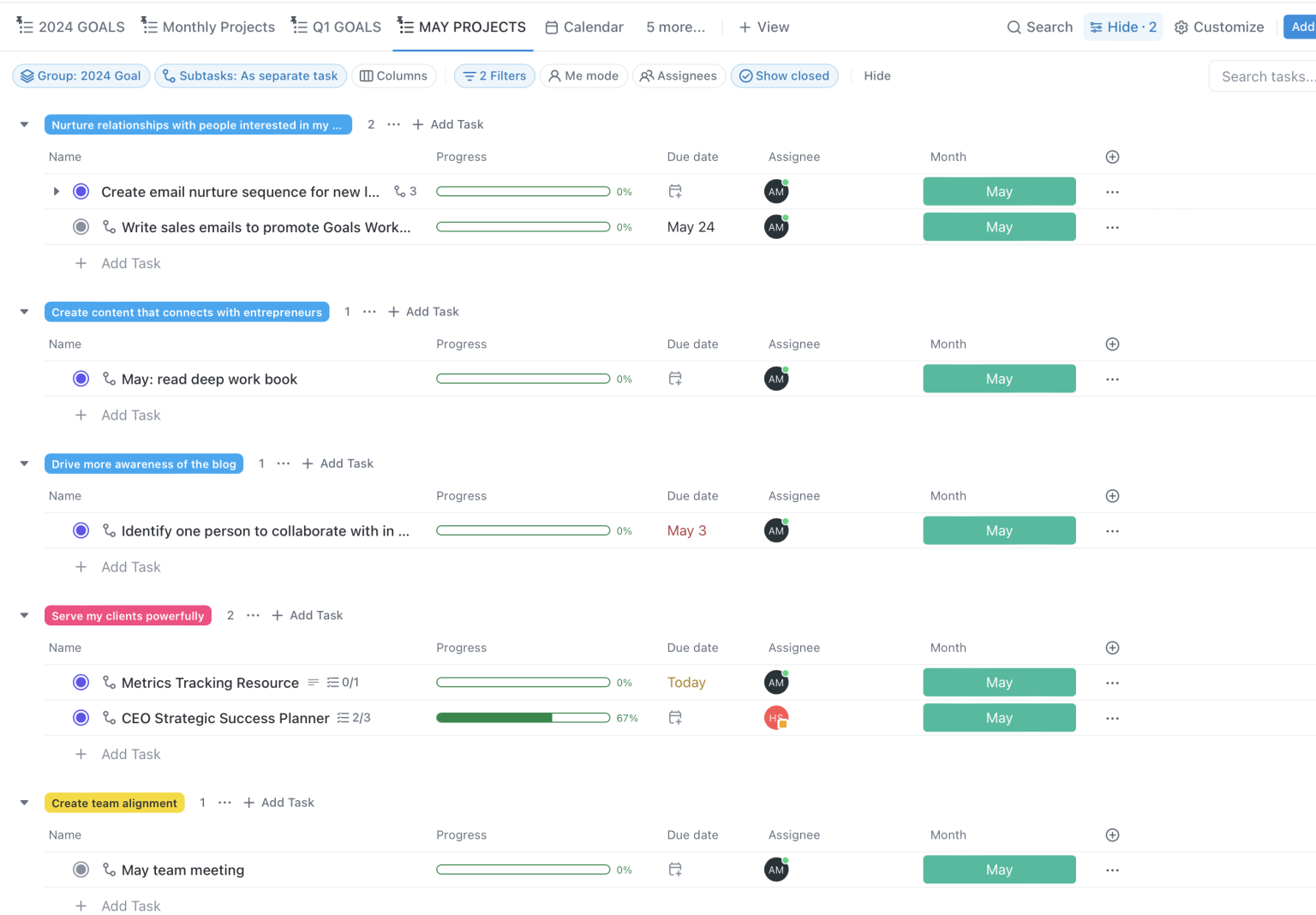This screenshot has height=915, width=1316.
Task: Add column via plus icon in first group
Action: tap(1112, 157)
